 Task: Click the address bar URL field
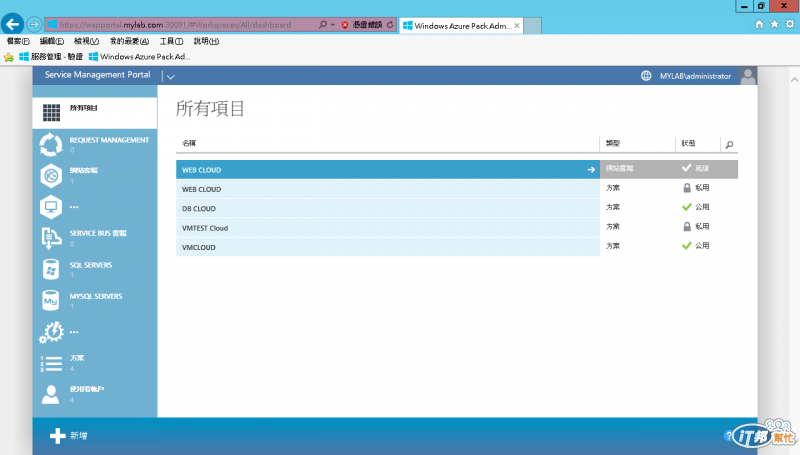point(181,24)
